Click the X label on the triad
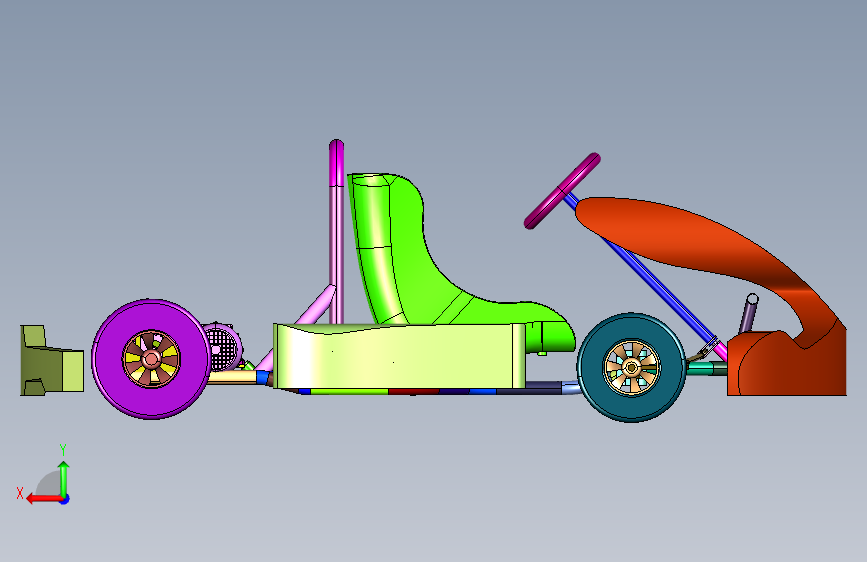Viewport: 867px width, 562px height. click(20, 493)
